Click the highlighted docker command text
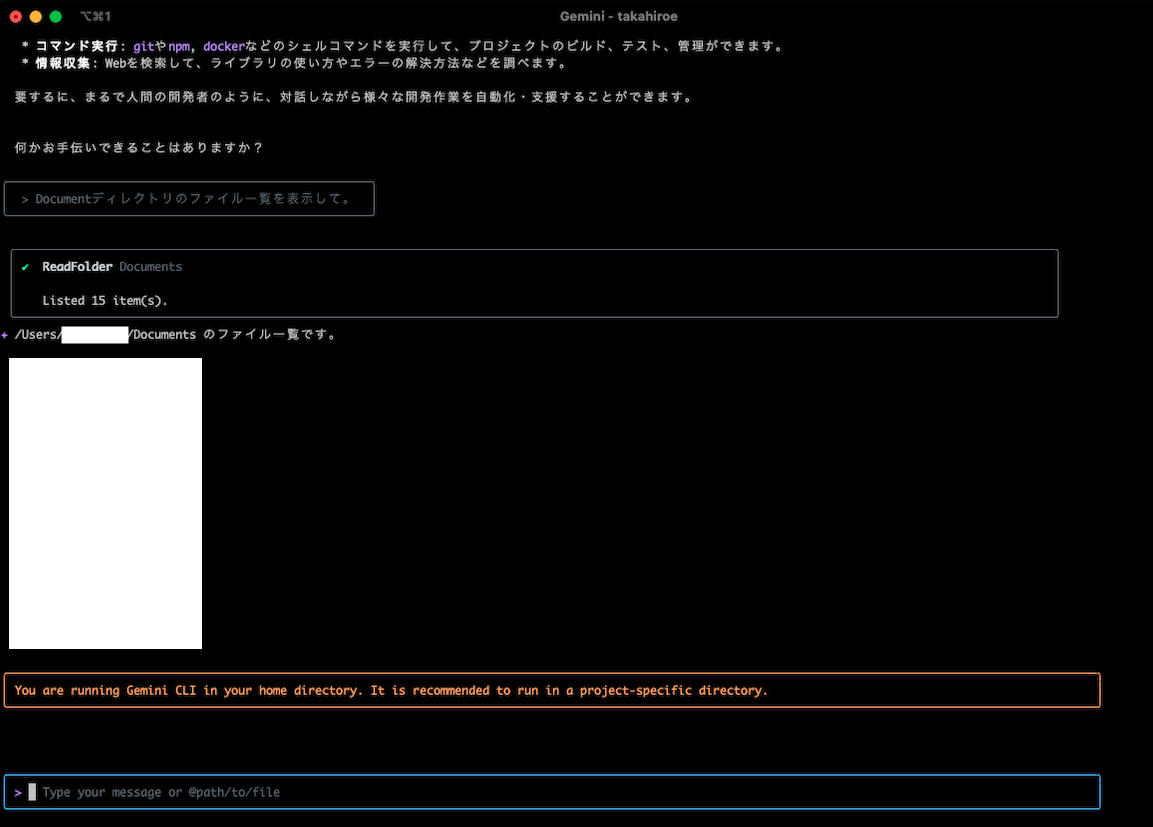This screenshot has height=827, width=1153. click(222, 45)
